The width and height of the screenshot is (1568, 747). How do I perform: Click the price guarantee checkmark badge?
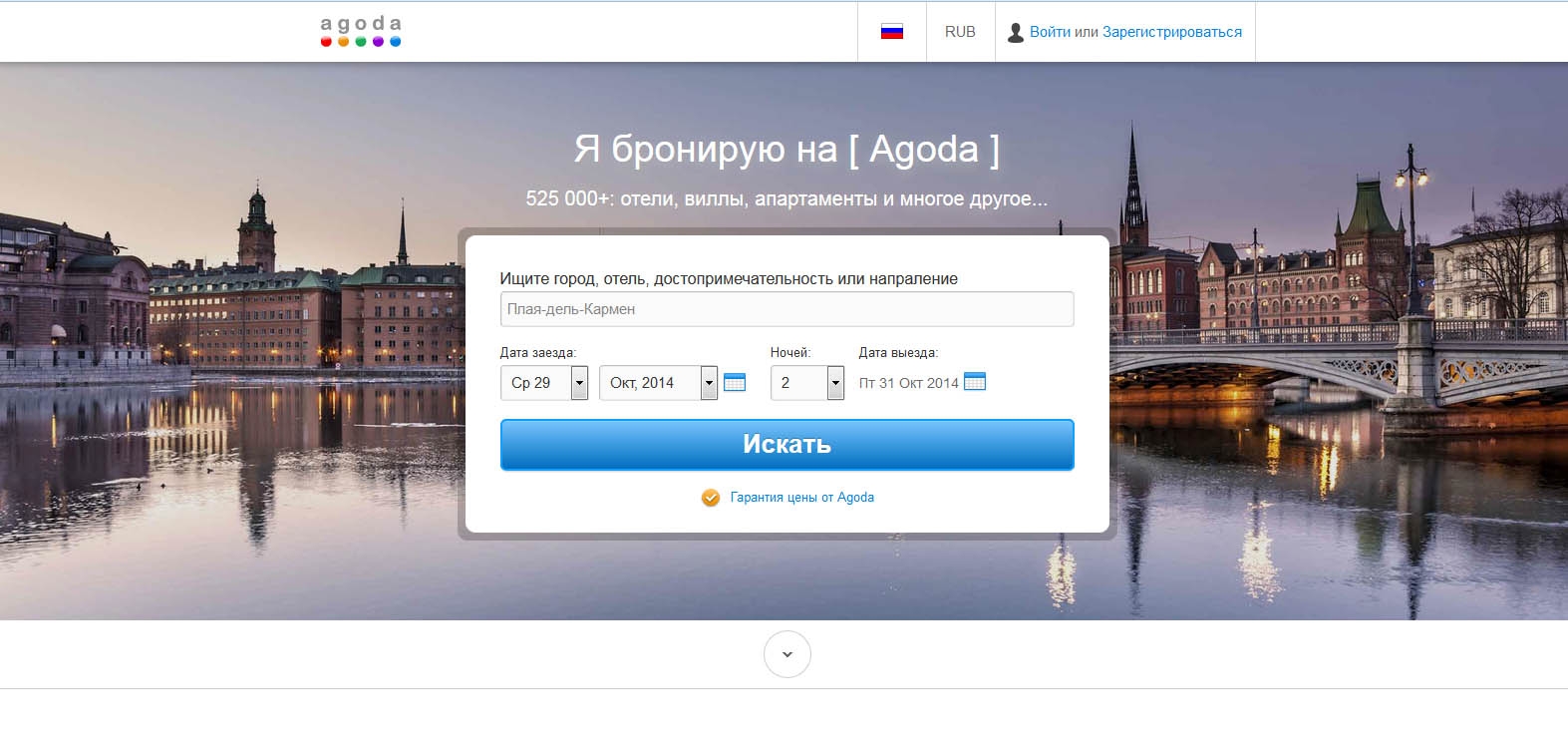tap(711, 497)
